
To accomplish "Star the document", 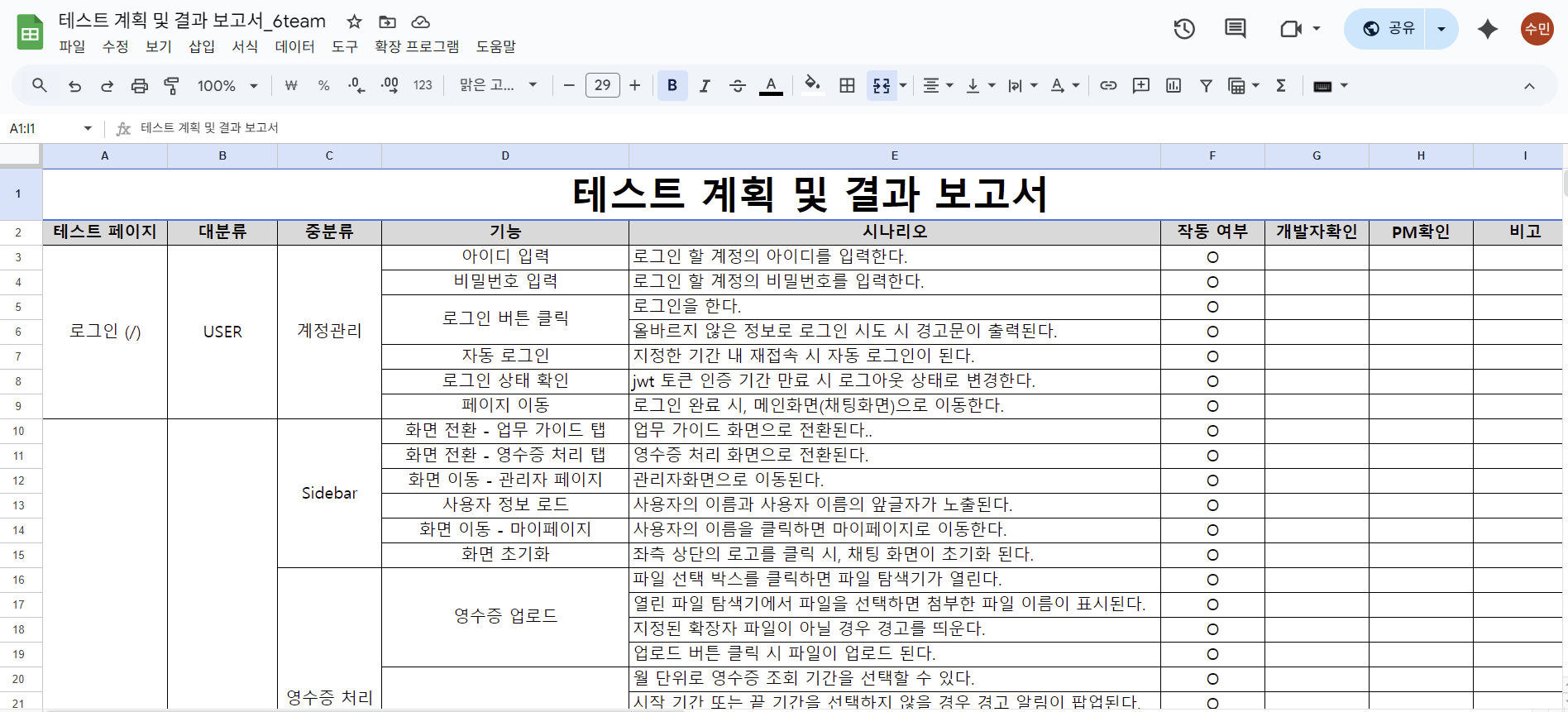I will click(354, 22).
